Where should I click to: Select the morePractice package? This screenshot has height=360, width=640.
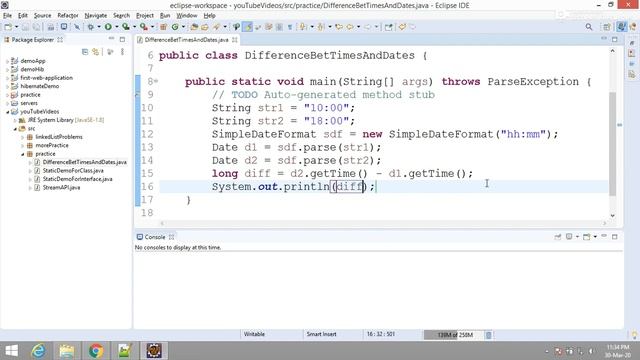click(x=52, y=145)
